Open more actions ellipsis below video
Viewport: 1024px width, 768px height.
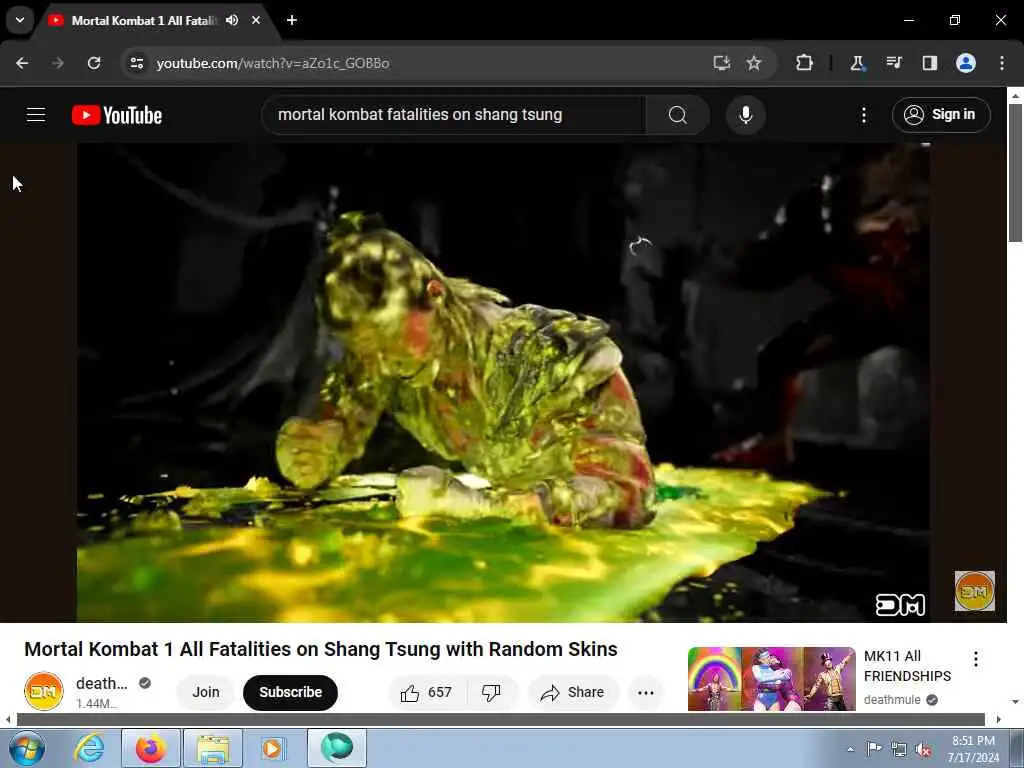tap(646, 692)
